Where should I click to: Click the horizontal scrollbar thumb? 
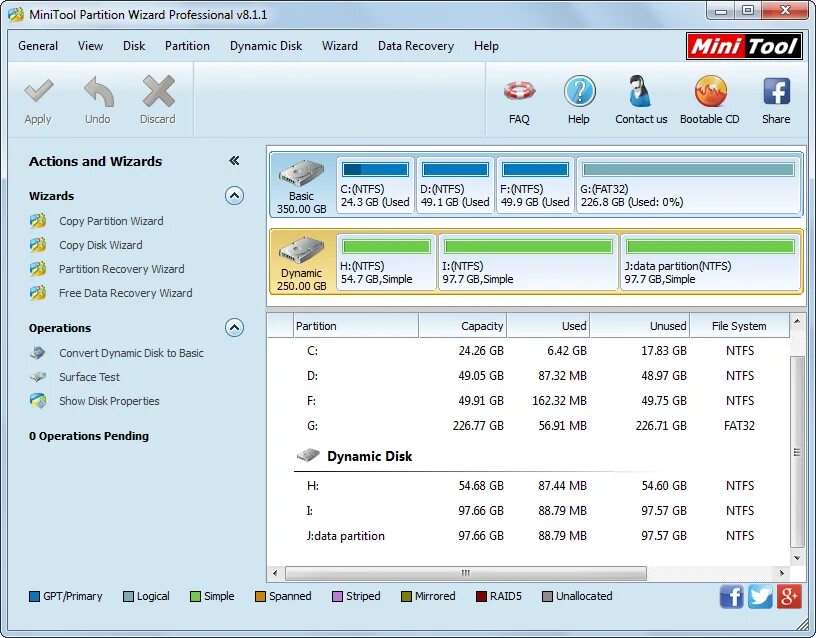(466, 573)
